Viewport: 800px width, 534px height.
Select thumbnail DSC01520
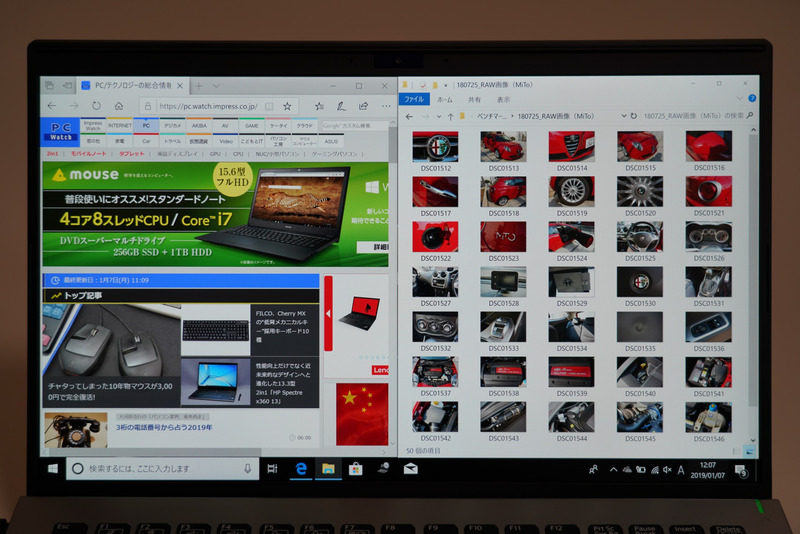(x=640, y=196)
